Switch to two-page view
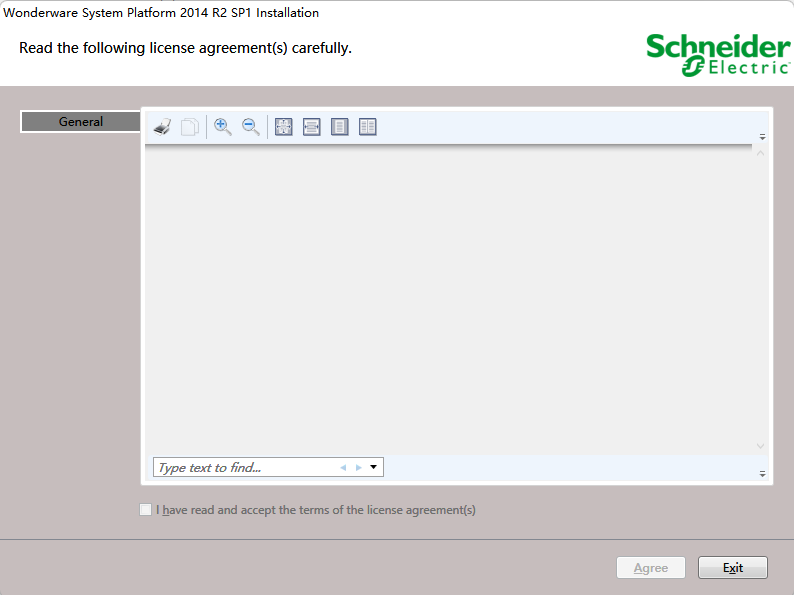The image size is (794, 595). coord(368,127)
